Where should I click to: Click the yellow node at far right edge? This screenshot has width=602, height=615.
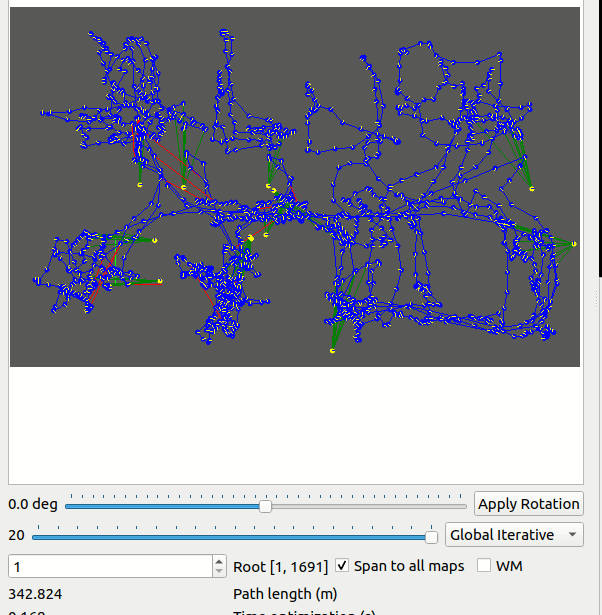tap(574, 243)
